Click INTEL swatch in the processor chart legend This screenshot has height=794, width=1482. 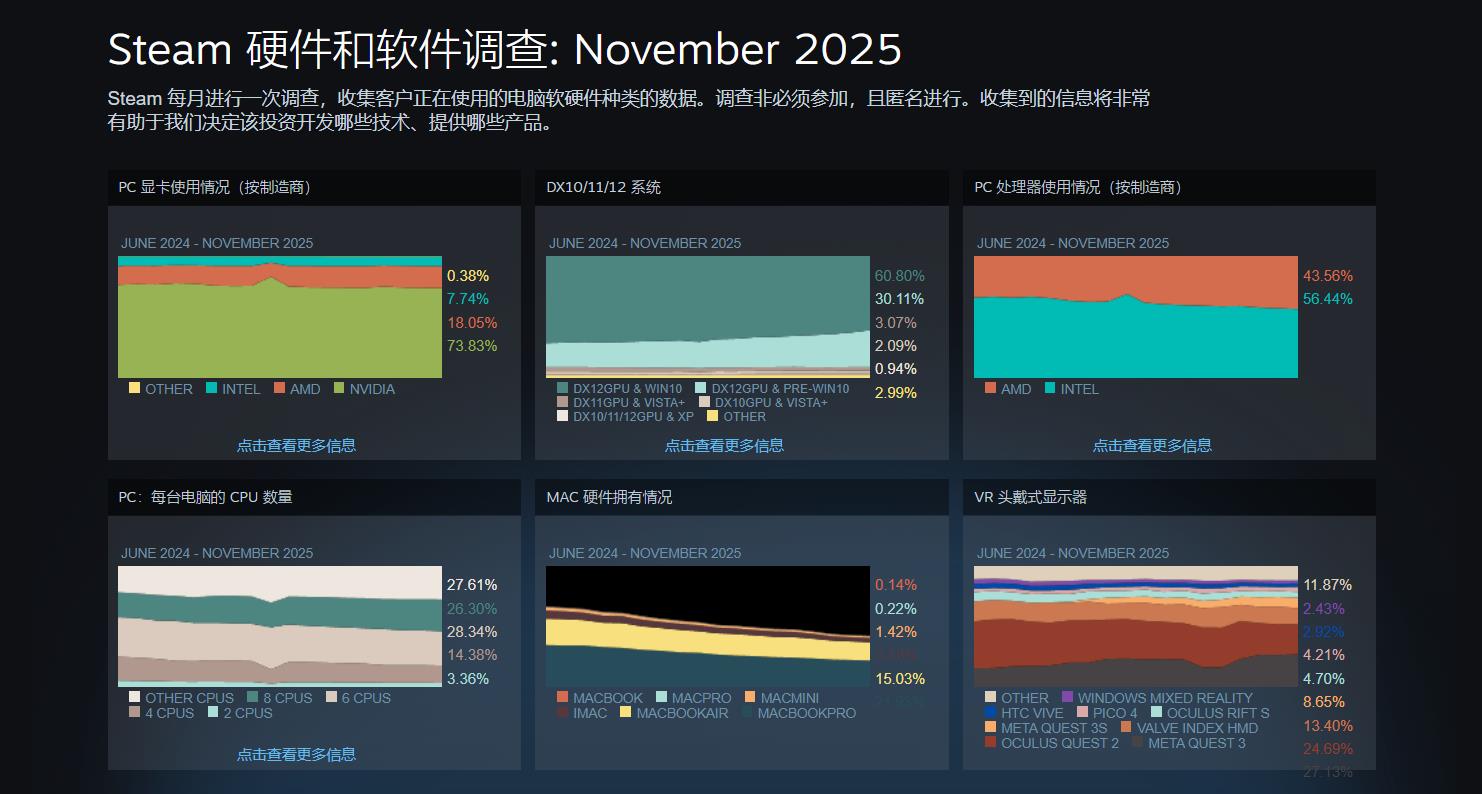1050,388
